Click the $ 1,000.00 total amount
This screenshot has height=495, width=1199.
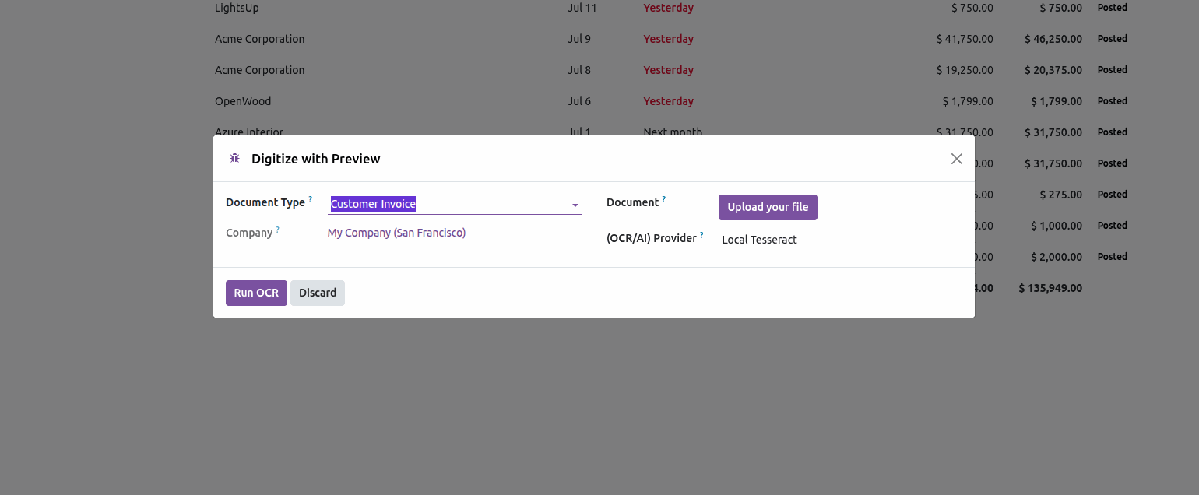point(1056,226)
